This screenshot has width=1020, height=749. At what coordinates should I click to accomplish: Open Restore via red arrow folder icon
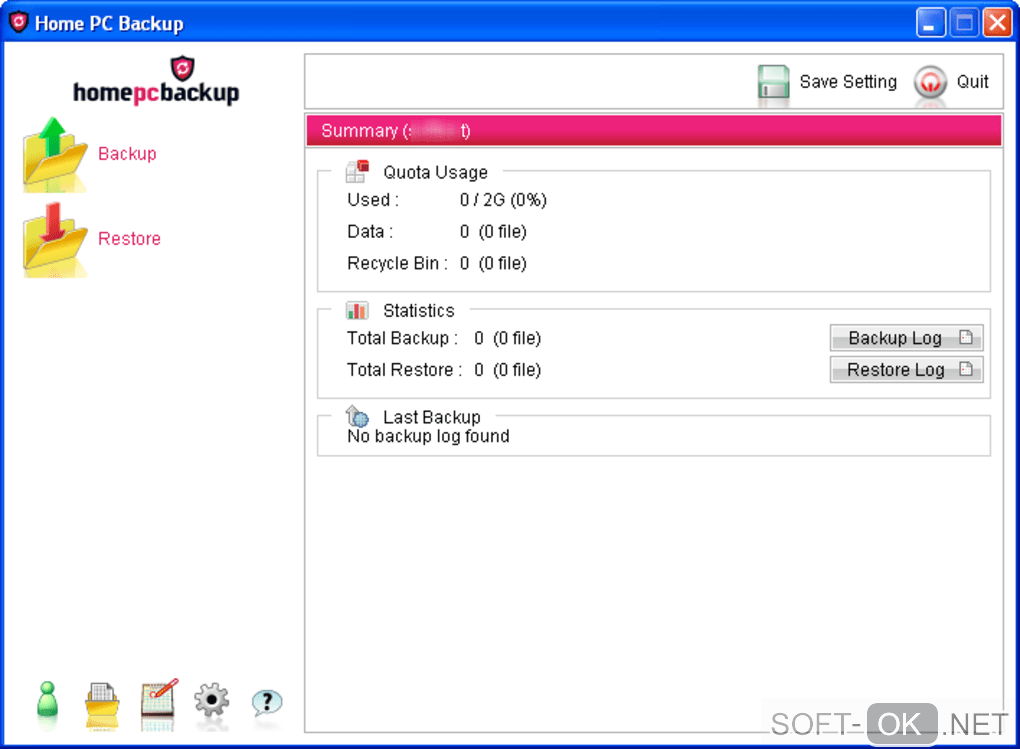(x=55, y=238)
